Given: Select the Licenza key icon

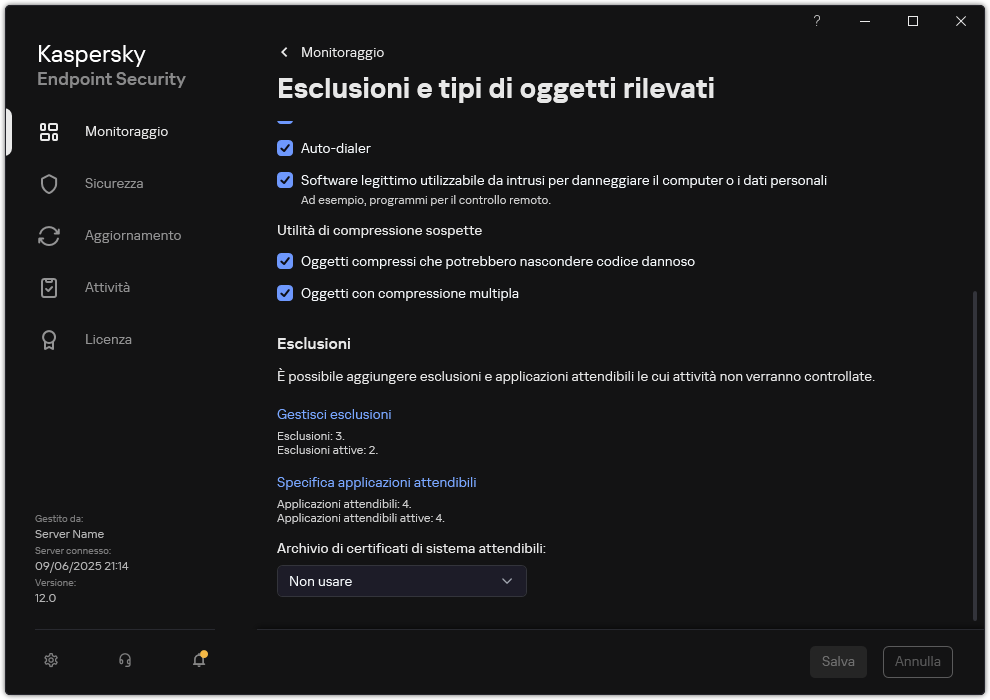Looking at the screenshot, I should [49, 339].
